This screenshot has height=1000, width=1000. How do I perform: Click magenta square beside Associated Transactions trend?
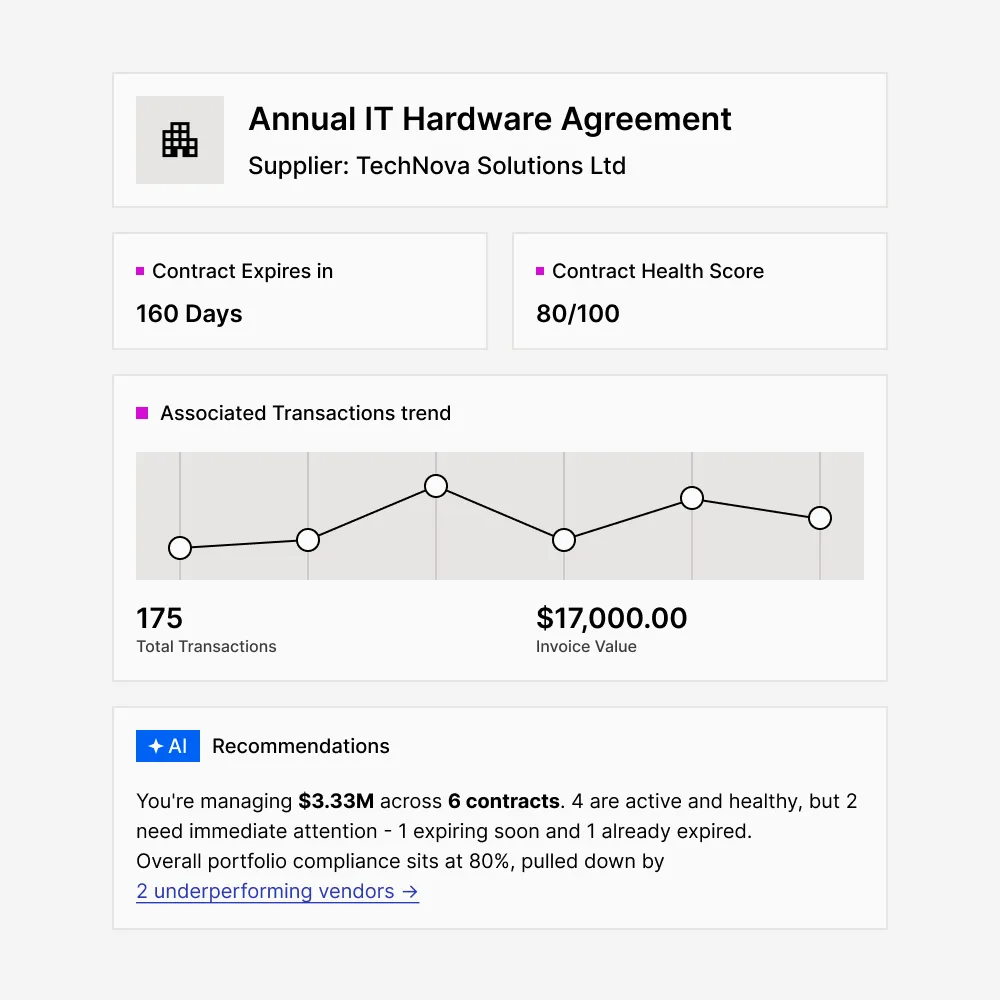pyautogui.click(x=142, y=413)
